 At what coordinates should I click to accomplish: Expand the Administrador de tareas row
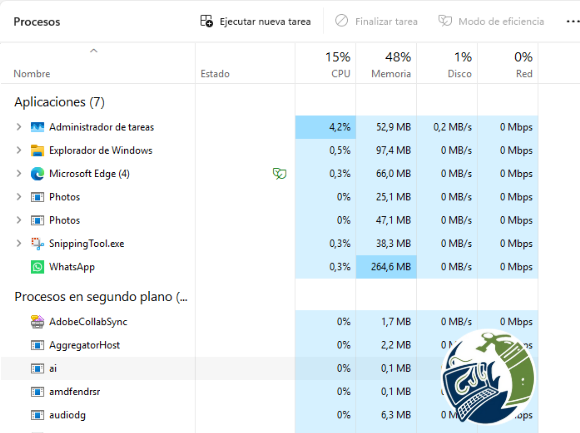coord(18,127)
